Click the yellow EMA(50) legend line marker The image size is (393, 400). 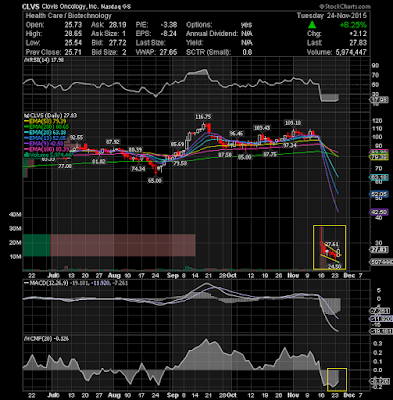(x=26, y=121)
